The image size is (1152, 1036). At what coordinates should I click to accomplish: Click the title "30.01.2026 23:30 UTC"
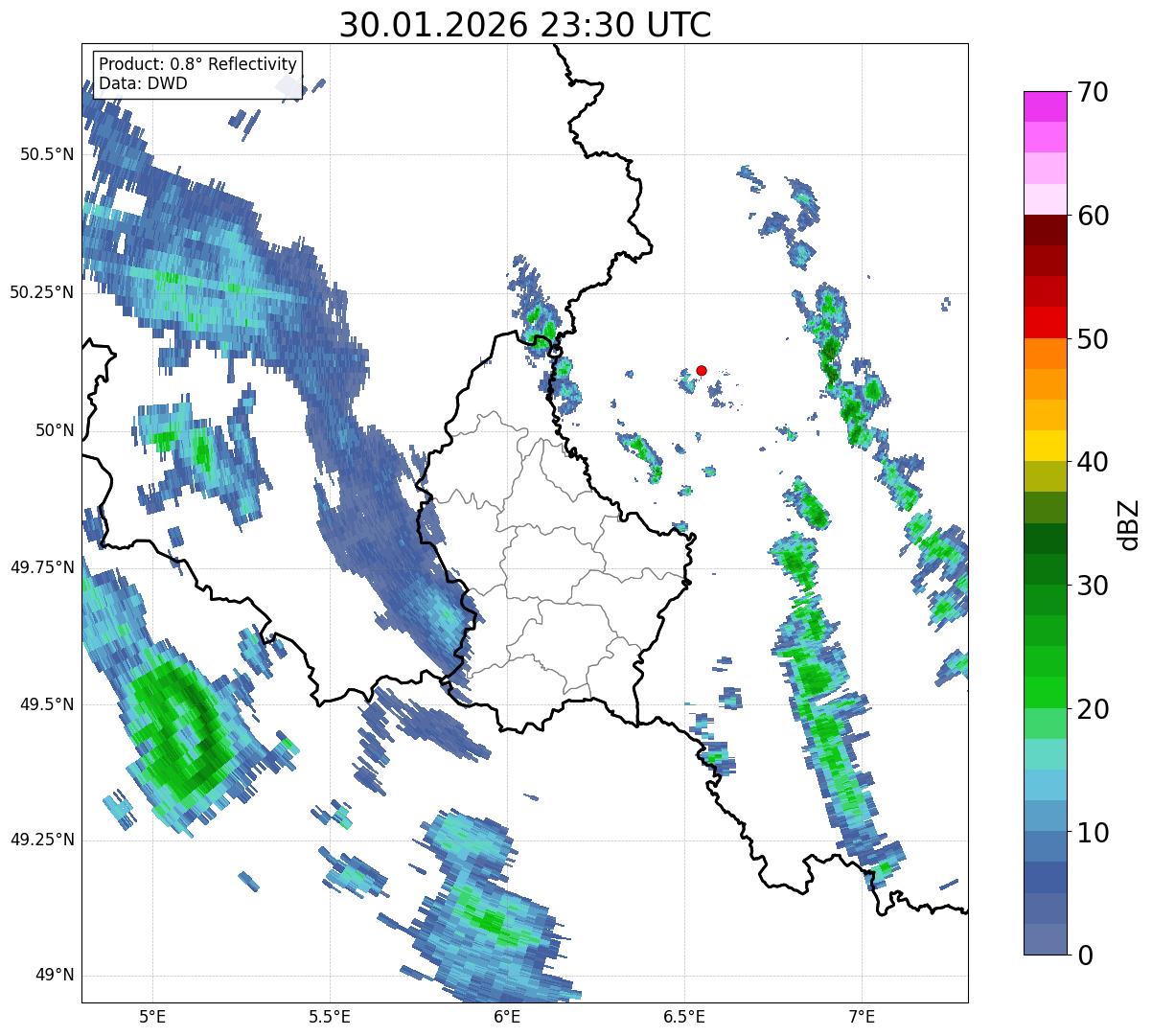point(525,25)
